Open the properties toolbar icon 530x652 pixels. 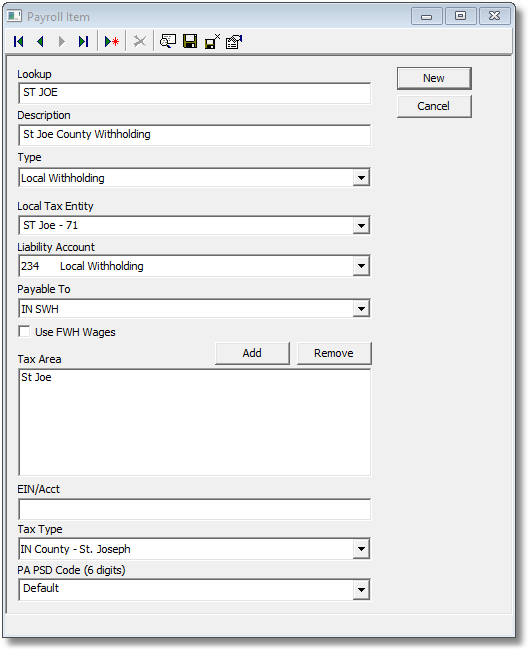(x=234, y=42)
